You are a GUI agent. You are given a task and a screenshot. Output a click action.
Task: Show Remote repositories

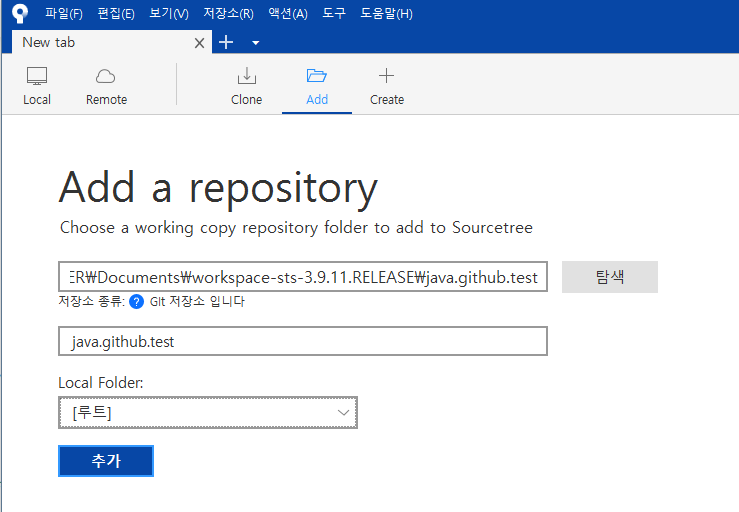click(x=106, y=86)
